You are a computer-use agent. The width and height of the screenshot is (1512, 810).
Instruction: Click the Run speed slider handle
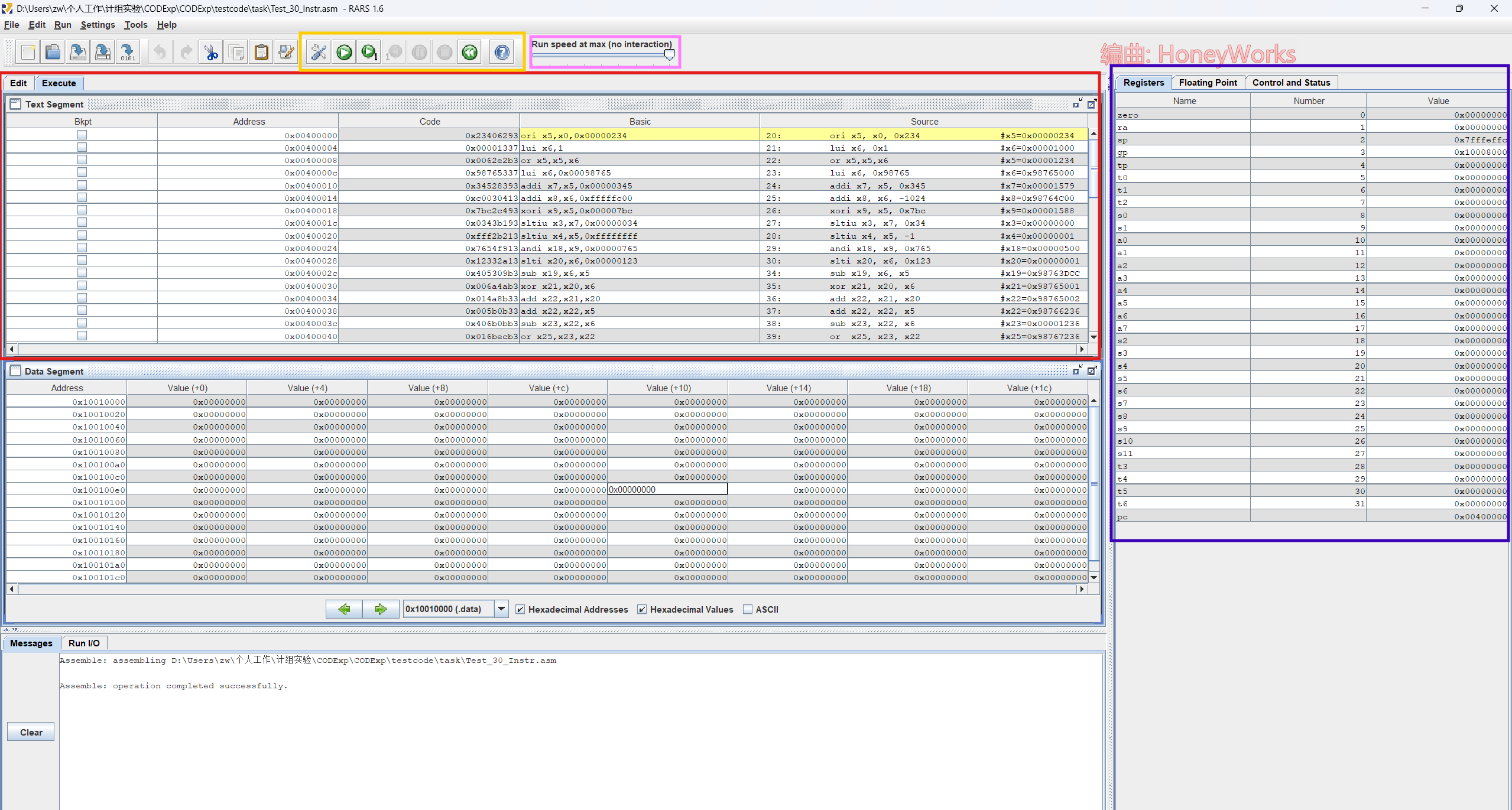coord(669,55)
